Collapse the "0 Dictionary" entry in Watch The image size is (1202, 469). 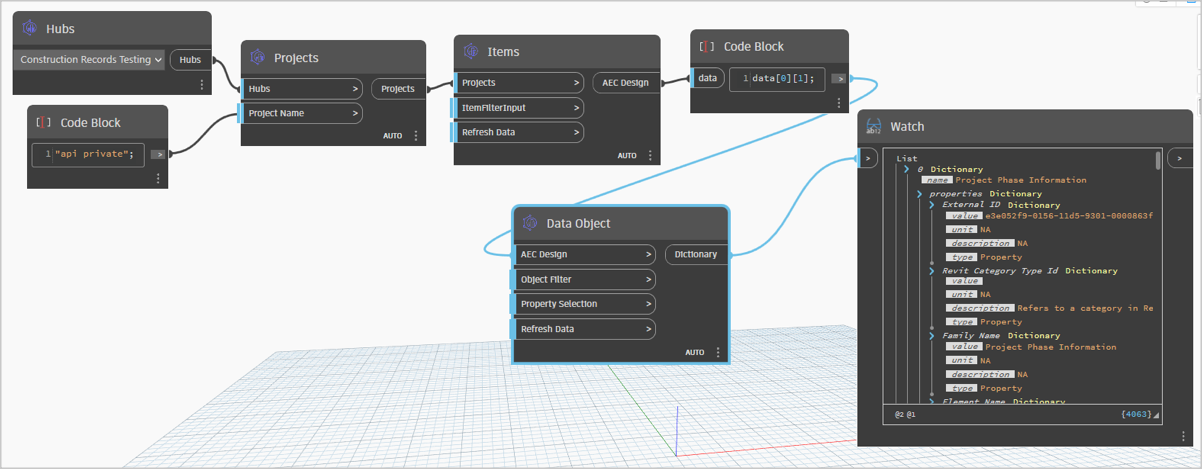pyautogui.click(x=906, y=170)
